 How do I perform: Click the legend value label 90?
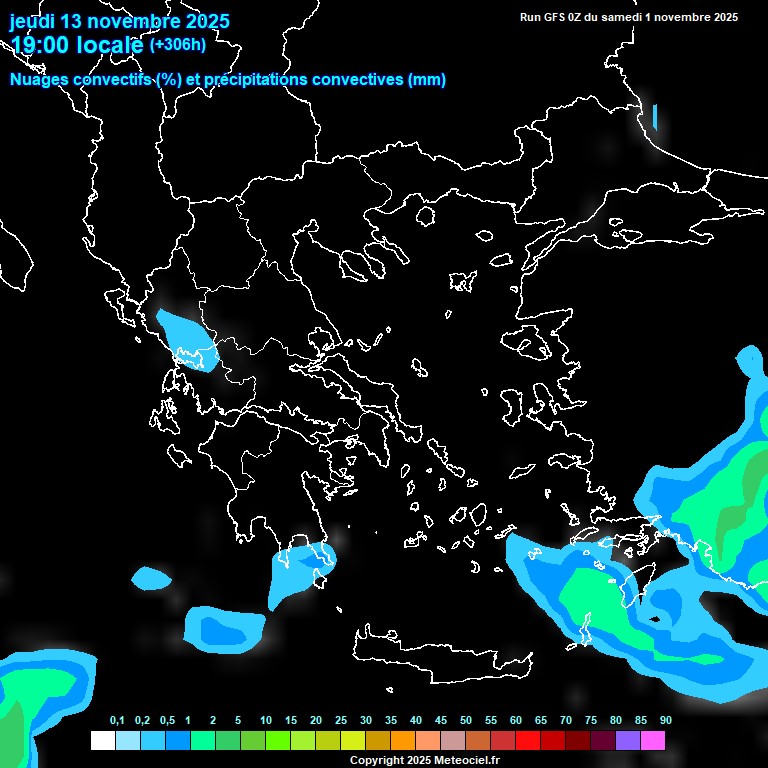tap(665, 720)
